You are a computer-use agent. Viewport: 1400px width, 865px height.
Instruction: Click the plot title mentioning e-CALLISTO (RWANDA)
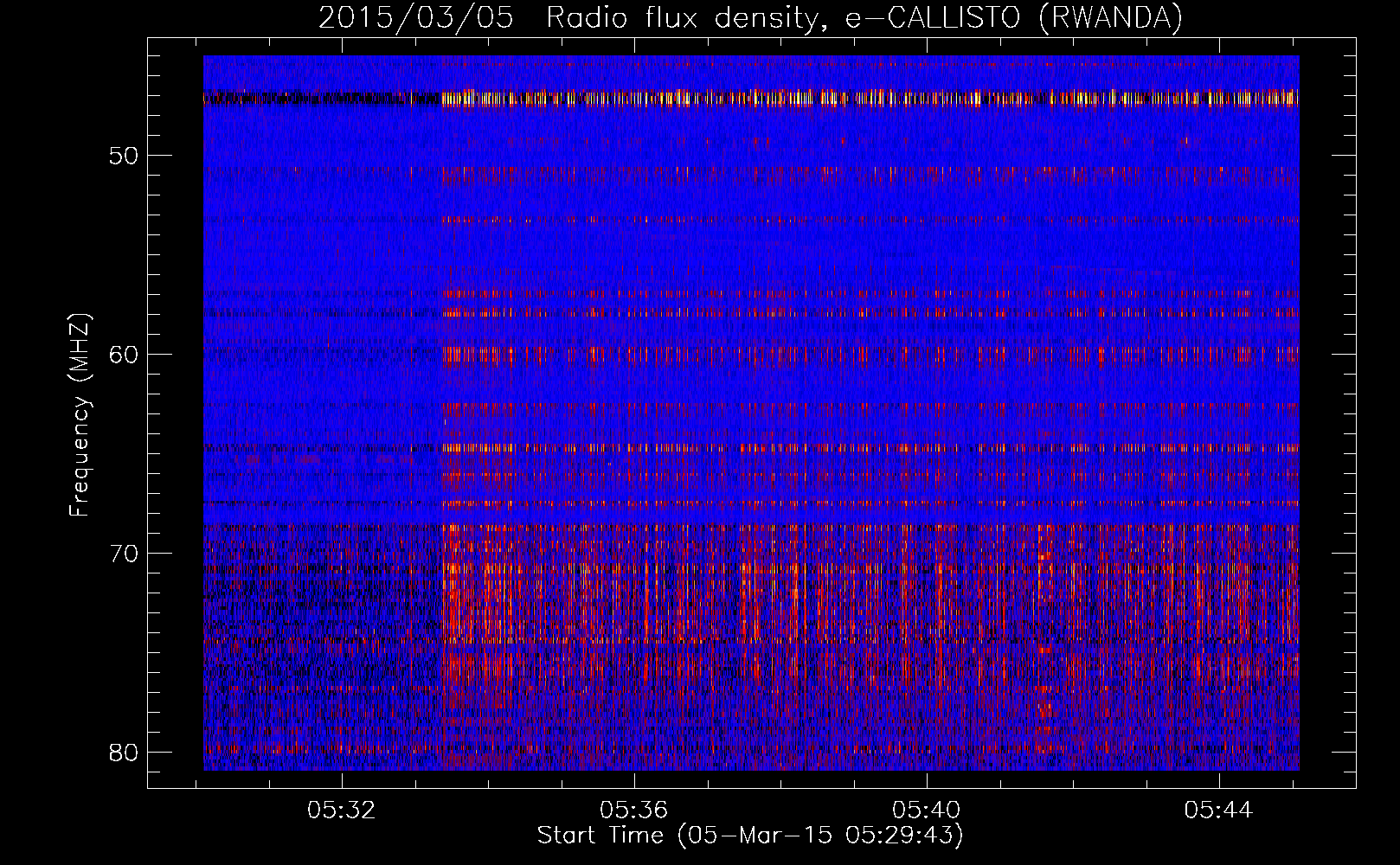750,17
